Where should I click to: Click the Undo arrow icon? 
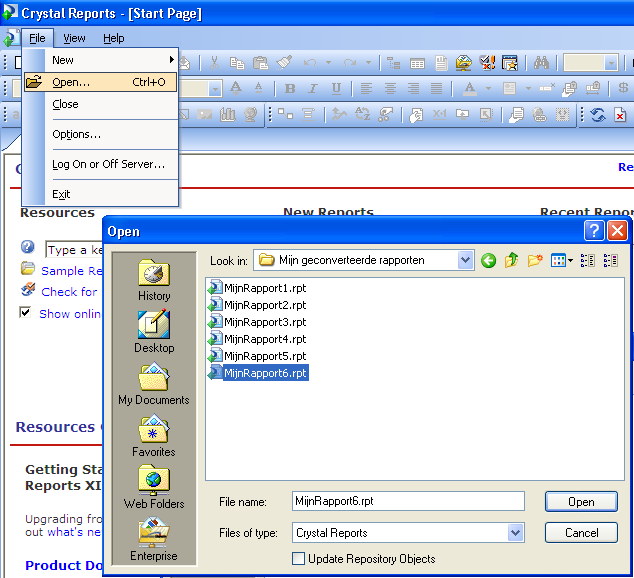pyautogui.click(x=310, y=63)
